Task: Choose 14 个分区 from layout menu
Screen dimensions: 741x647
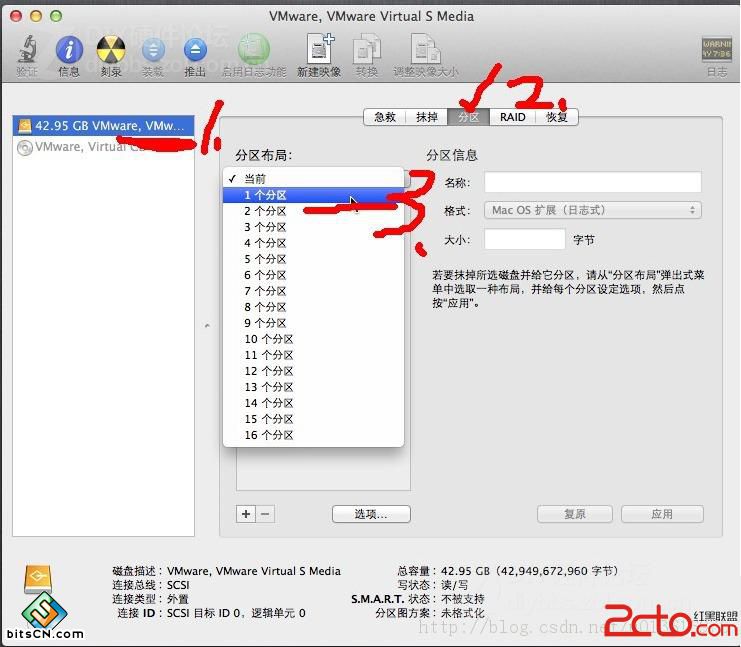Action: tap(313, 403)
